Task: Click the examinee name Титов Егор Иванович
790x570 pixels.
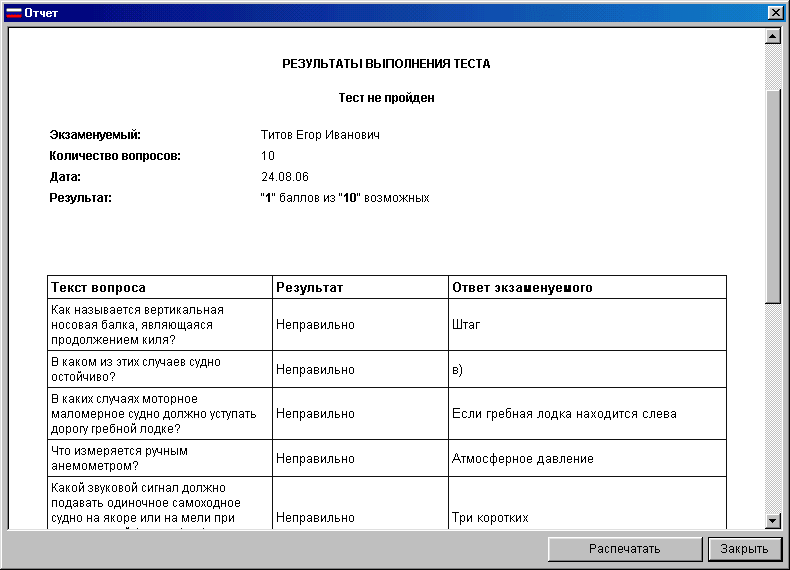Action: point(320,135)
